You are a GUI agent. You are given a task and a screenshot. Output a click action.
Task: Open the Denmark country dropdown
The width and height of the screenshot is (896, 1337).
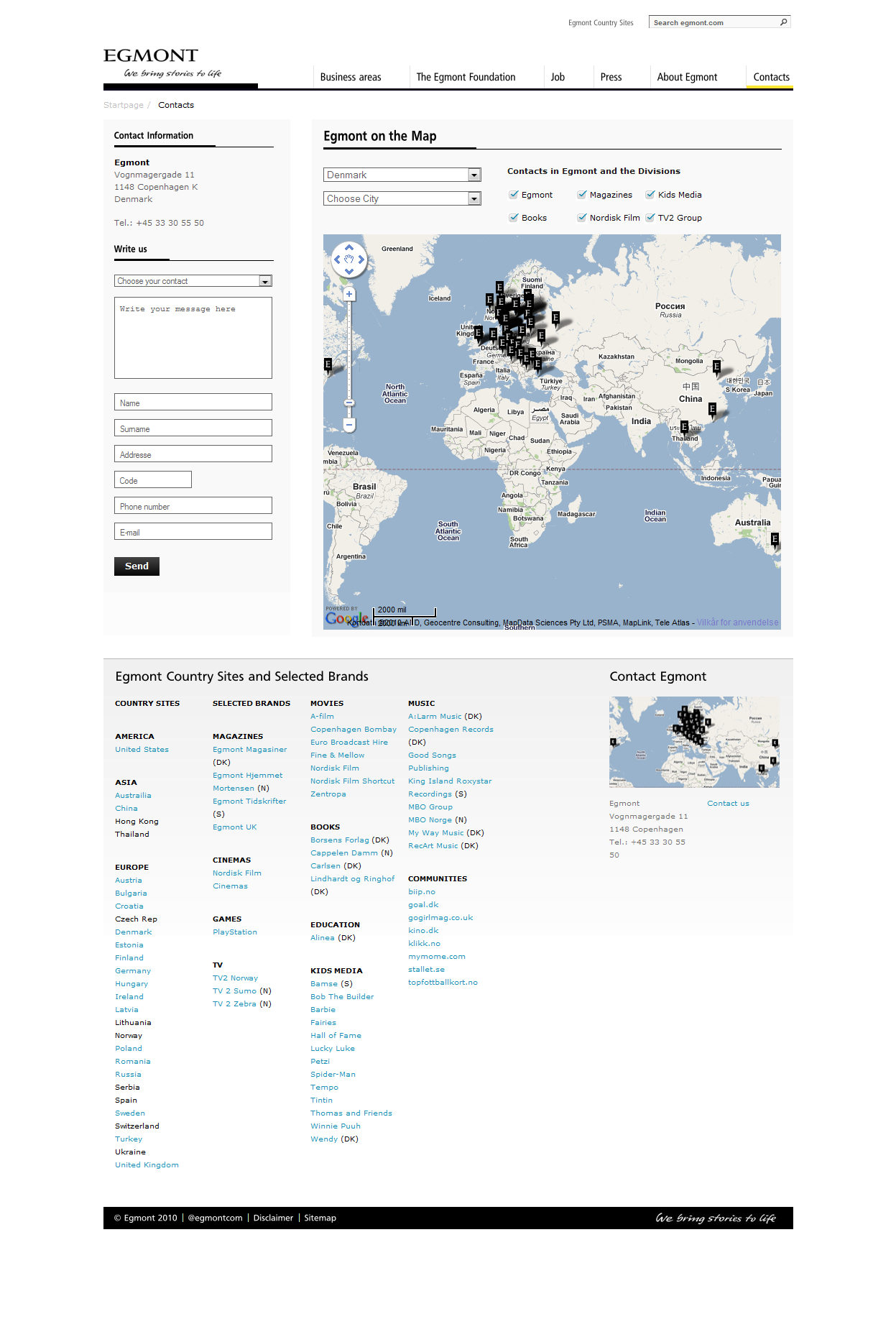click(x=402, y=175)
